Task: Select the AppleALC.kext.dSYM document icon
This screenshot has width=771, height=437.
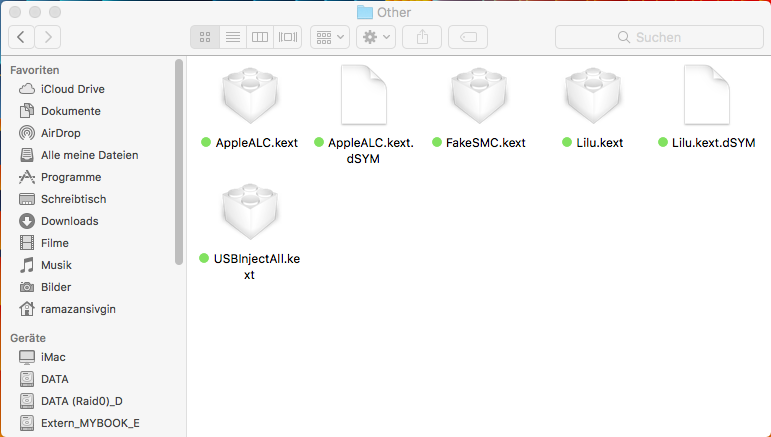Action: pyautogui.click(x=364, y=95)
